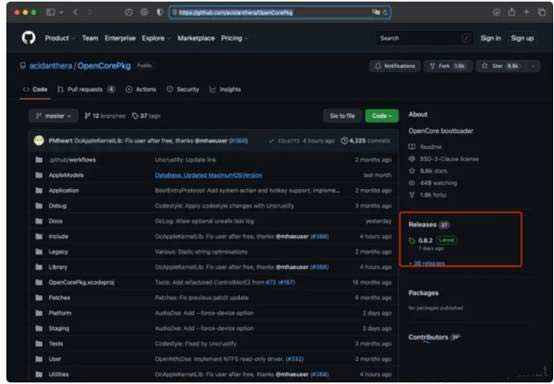Open the Staging folder icon

tap(39, 328)
